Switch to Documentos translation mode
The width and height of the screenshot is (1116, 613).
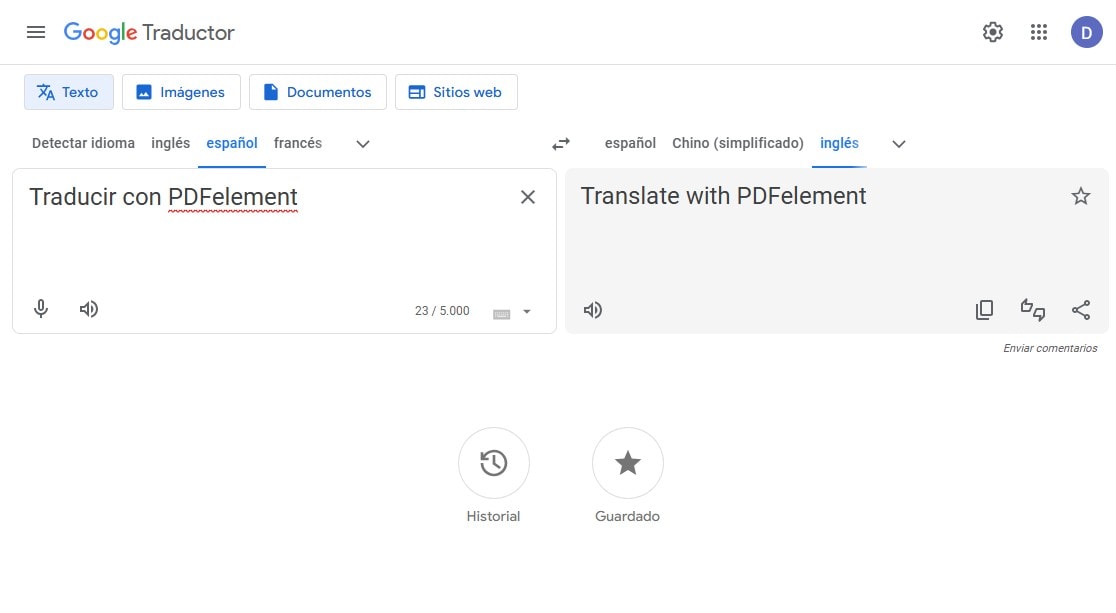[x=317, y=92]
